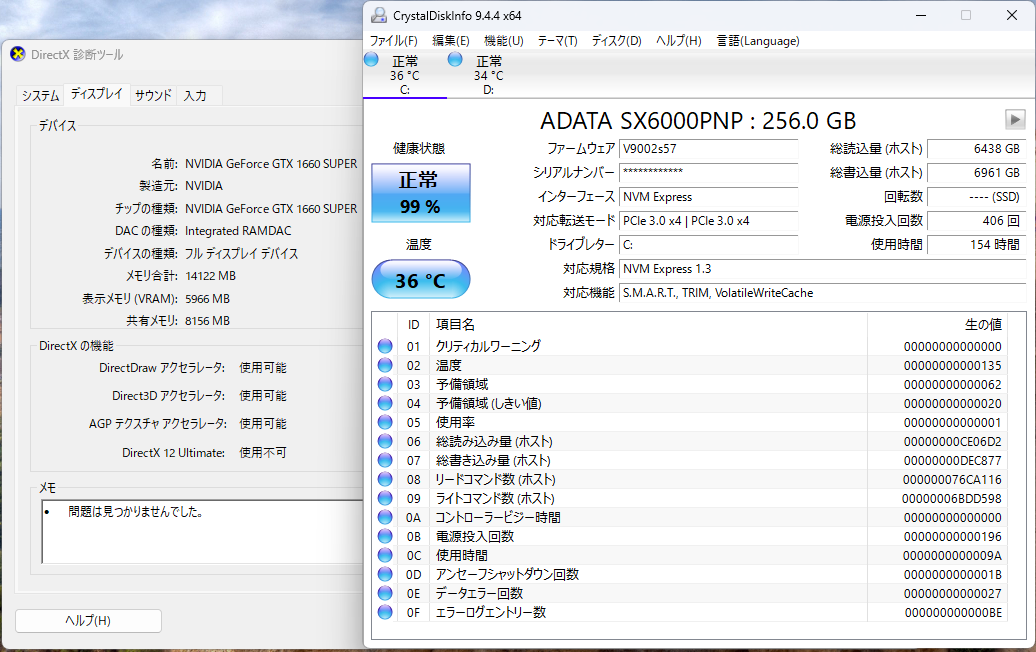Click status orb for 使用率 row
Screen dimensions: 1036x652
point(385,422)
